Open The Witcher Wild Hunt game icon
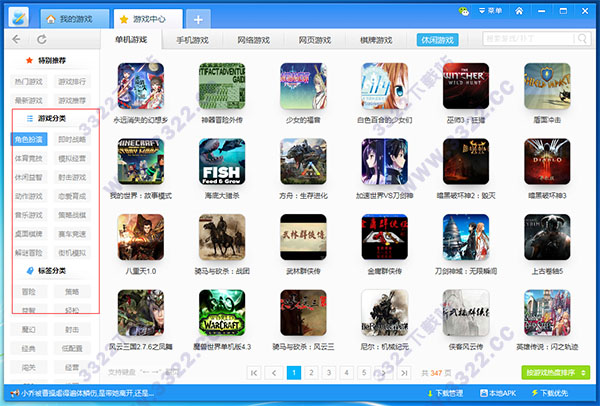 pos(466,86)
